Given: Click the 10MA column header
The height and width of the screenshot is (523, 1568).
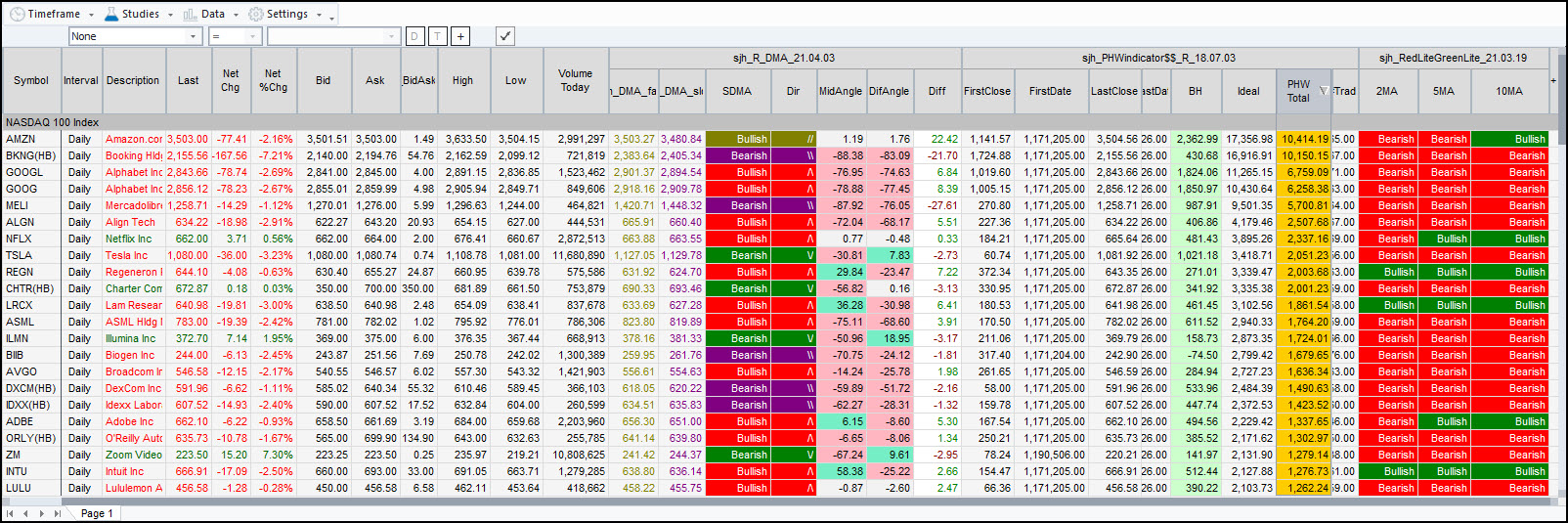Looking at the screenshot, I should (x=1508, y=91).
